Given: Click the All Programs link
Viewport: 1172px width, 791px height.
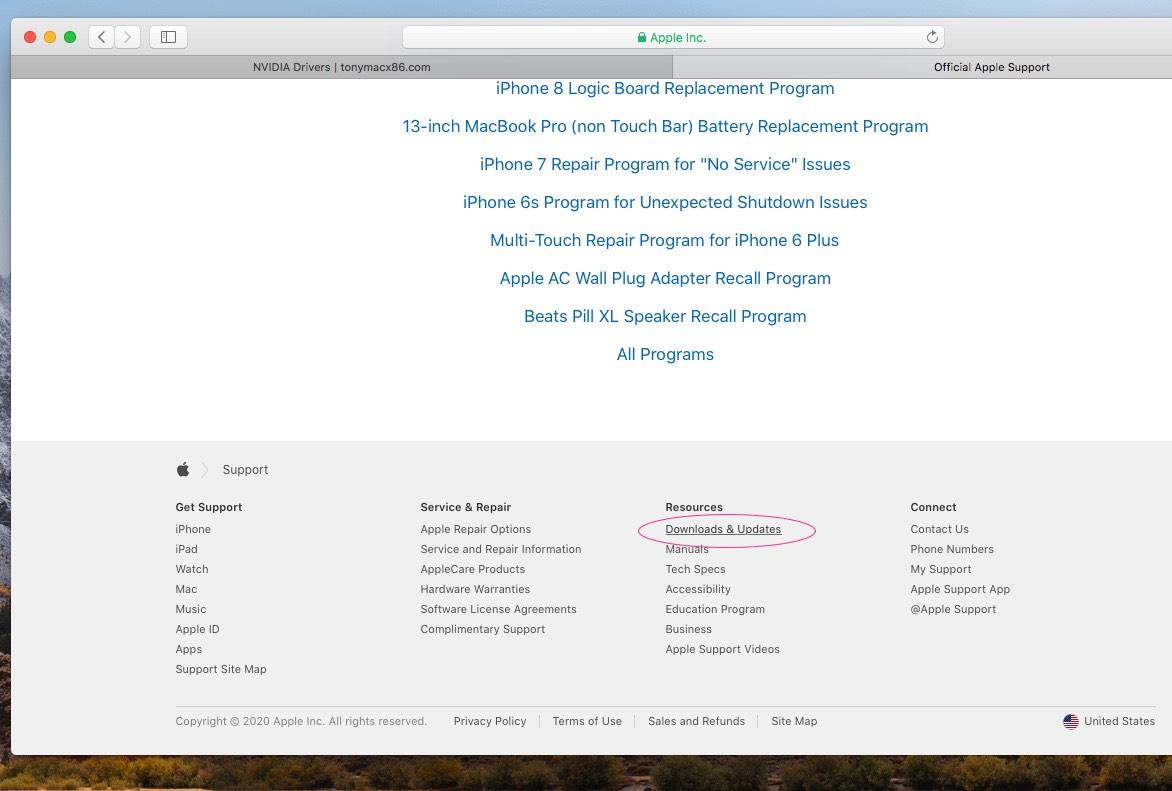Looking at the screenshot, I should (x=664, y=354).
